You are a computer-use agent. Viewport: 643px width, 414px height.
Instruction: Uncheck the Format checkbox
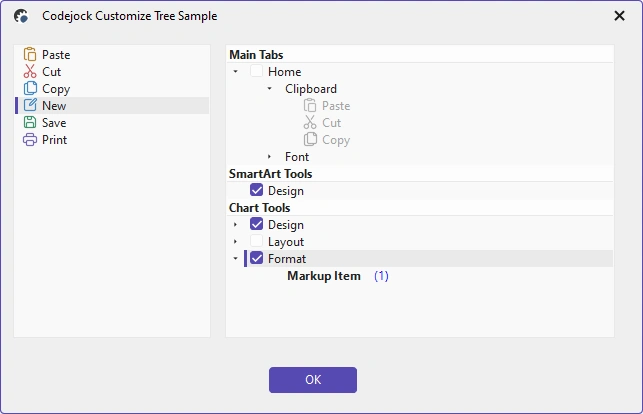[x=256, y=258]
